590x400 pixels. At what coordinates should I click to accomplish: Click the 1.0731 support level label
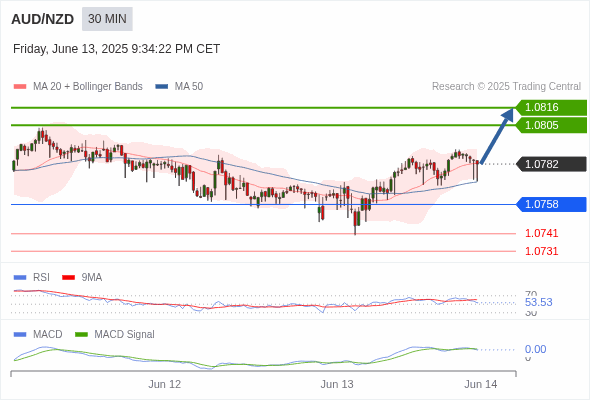point(541,251)
